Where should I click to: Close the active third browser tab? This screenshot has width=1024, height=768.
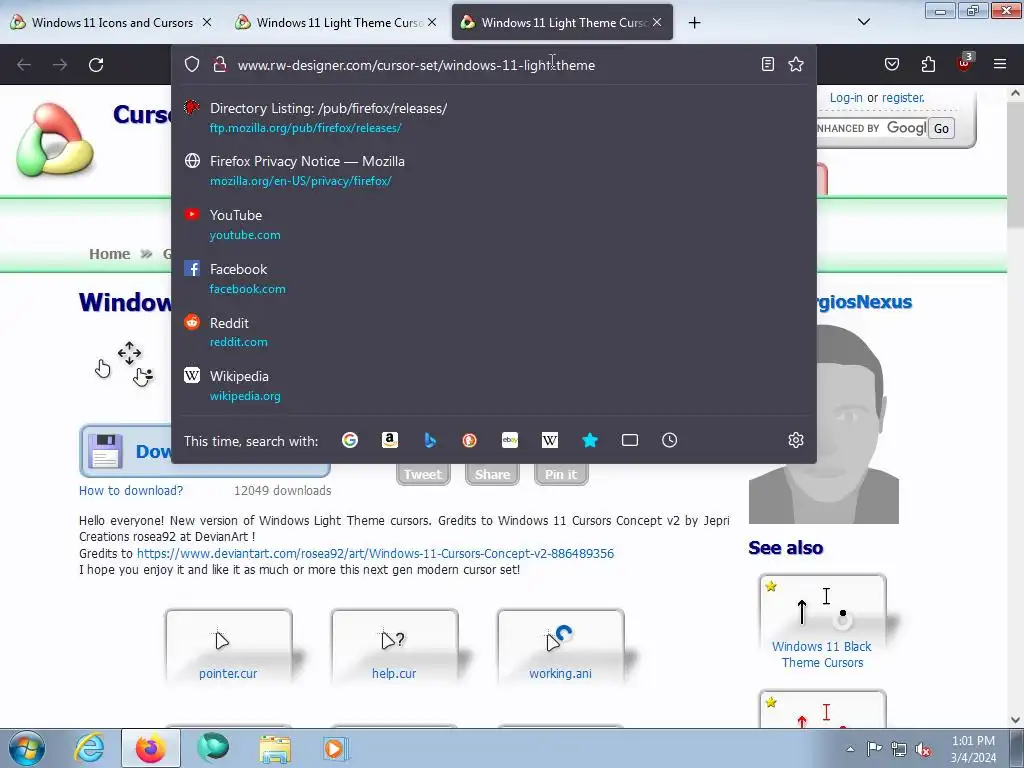point(657,22)
